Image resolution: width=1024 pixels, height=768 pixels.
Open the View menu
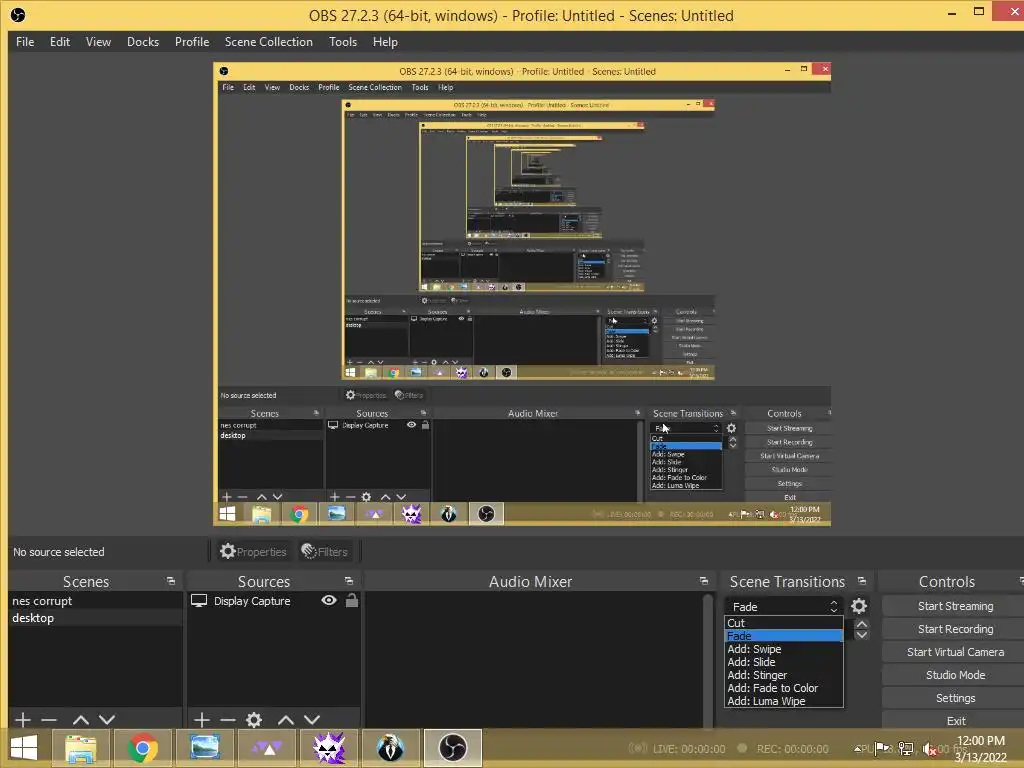point(98,42)
